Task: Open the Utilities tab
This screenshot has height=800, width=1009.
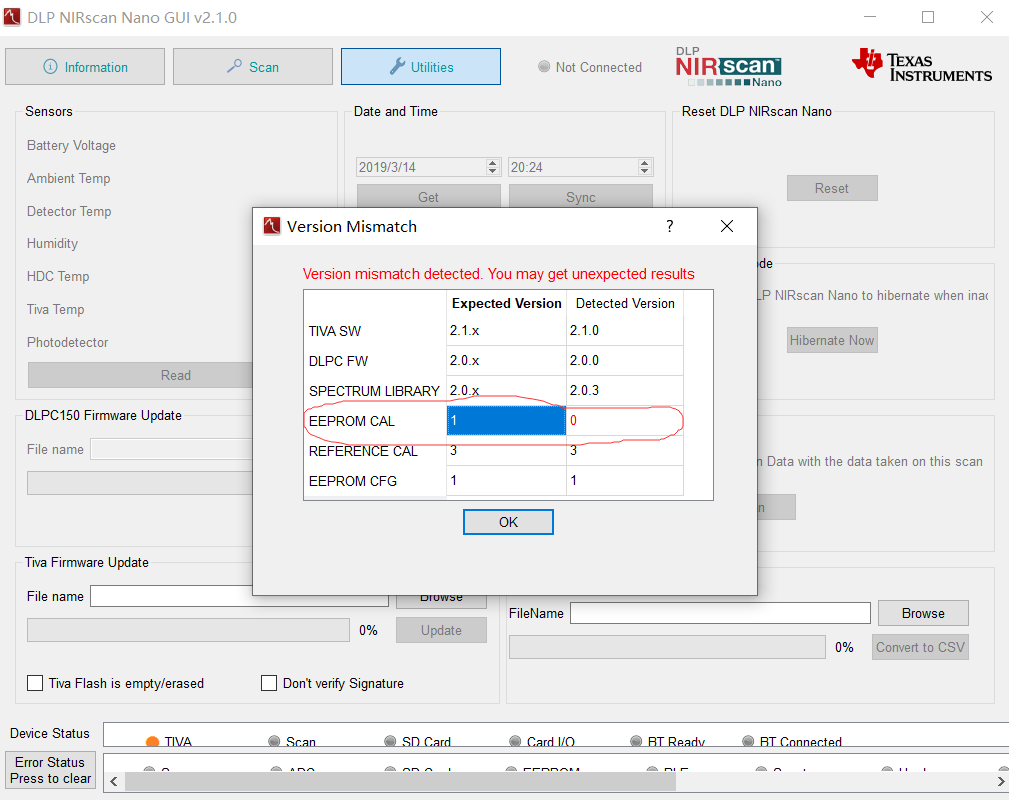Action: (420, 66)
